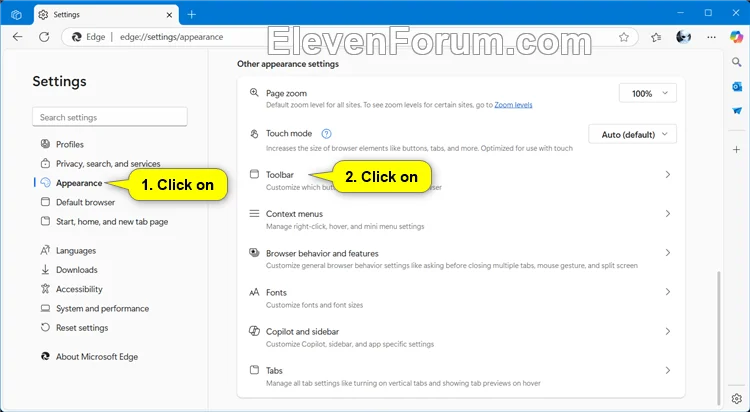The width and height of the screenshot is (750, 412).
Task: Expand the Copilot and sidebar chevron
Action: [x=668, y=331]
